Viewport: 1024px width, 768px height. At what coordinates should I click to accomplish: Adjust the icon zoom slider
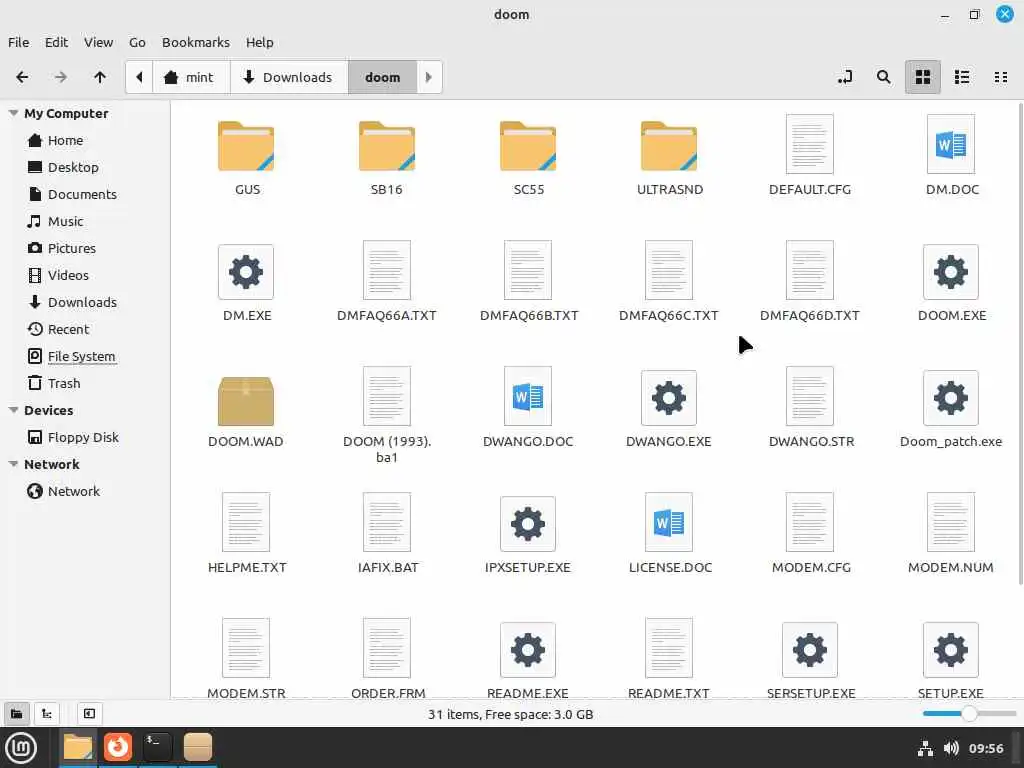click(969, 714)
